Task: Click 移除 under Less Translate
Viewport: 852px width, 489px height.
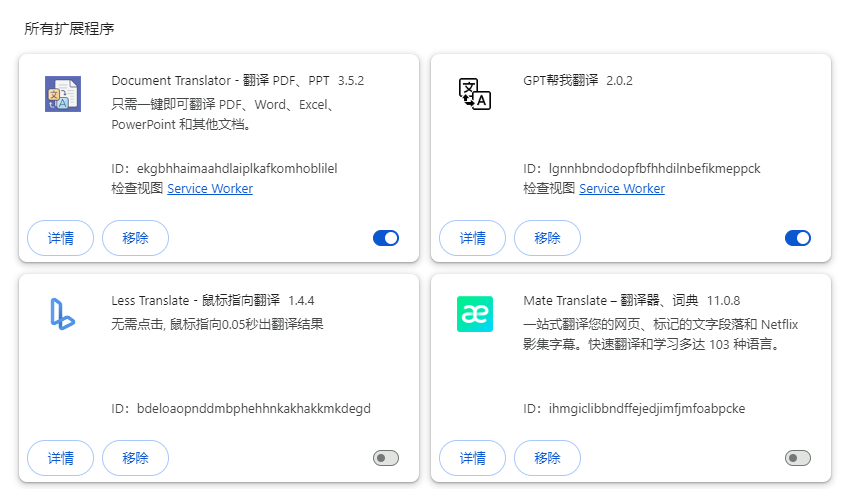Action: [135, 458]
